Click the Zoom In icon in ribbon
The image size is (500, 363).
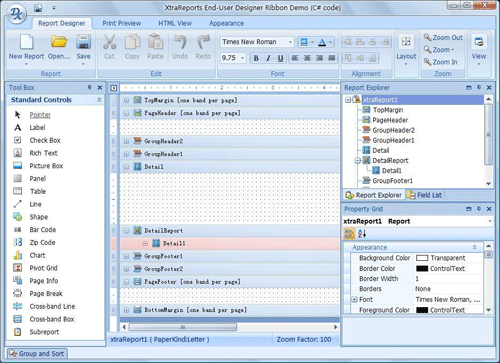coord(428,62)
